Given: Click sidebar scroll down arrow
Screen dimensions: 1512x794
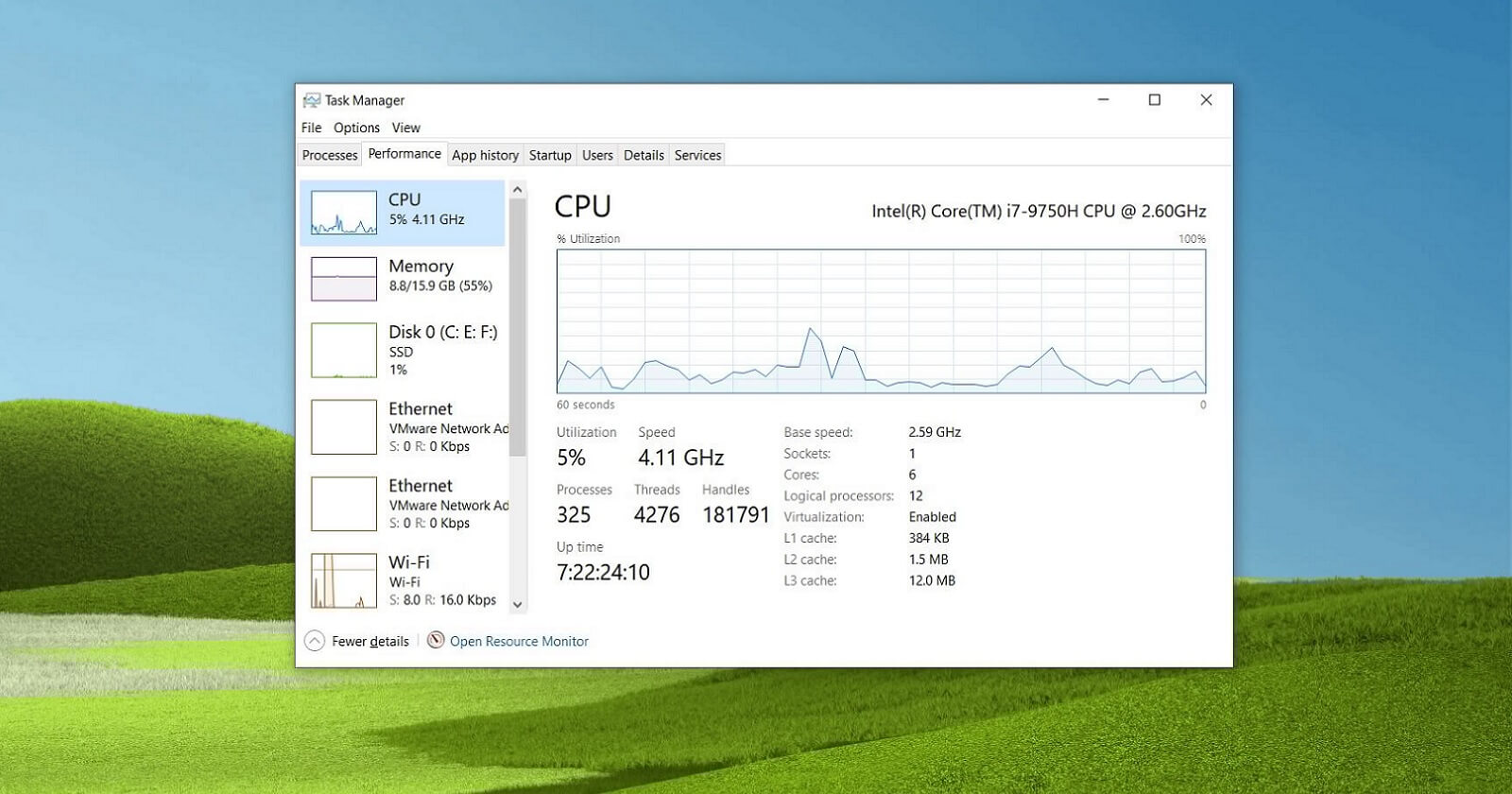Looking at the screenshot, I should (517, 605).
